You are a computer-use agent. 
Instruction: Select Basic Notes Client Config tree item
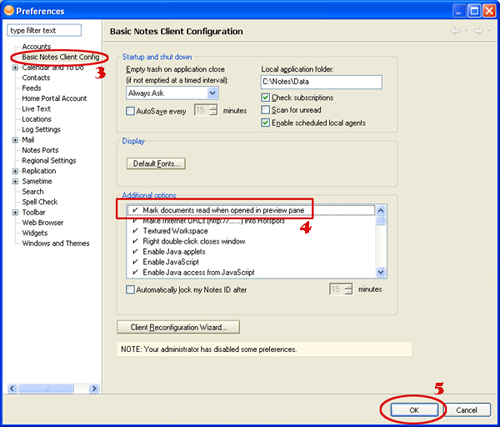pyautogui.click(x=61, y=57)
